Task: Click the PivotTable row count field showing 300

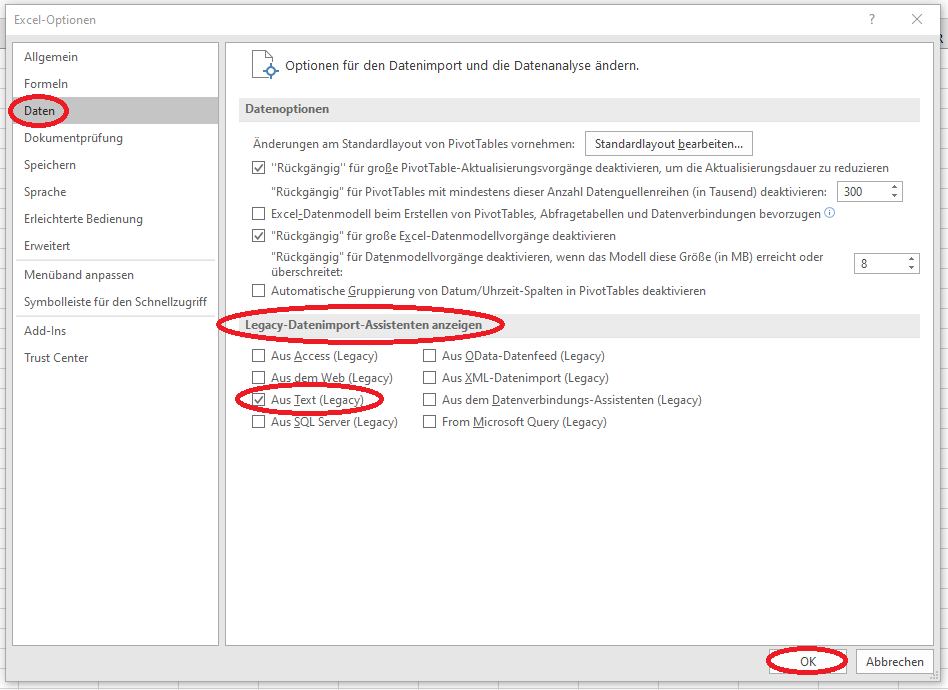Action: click(863, 192)
